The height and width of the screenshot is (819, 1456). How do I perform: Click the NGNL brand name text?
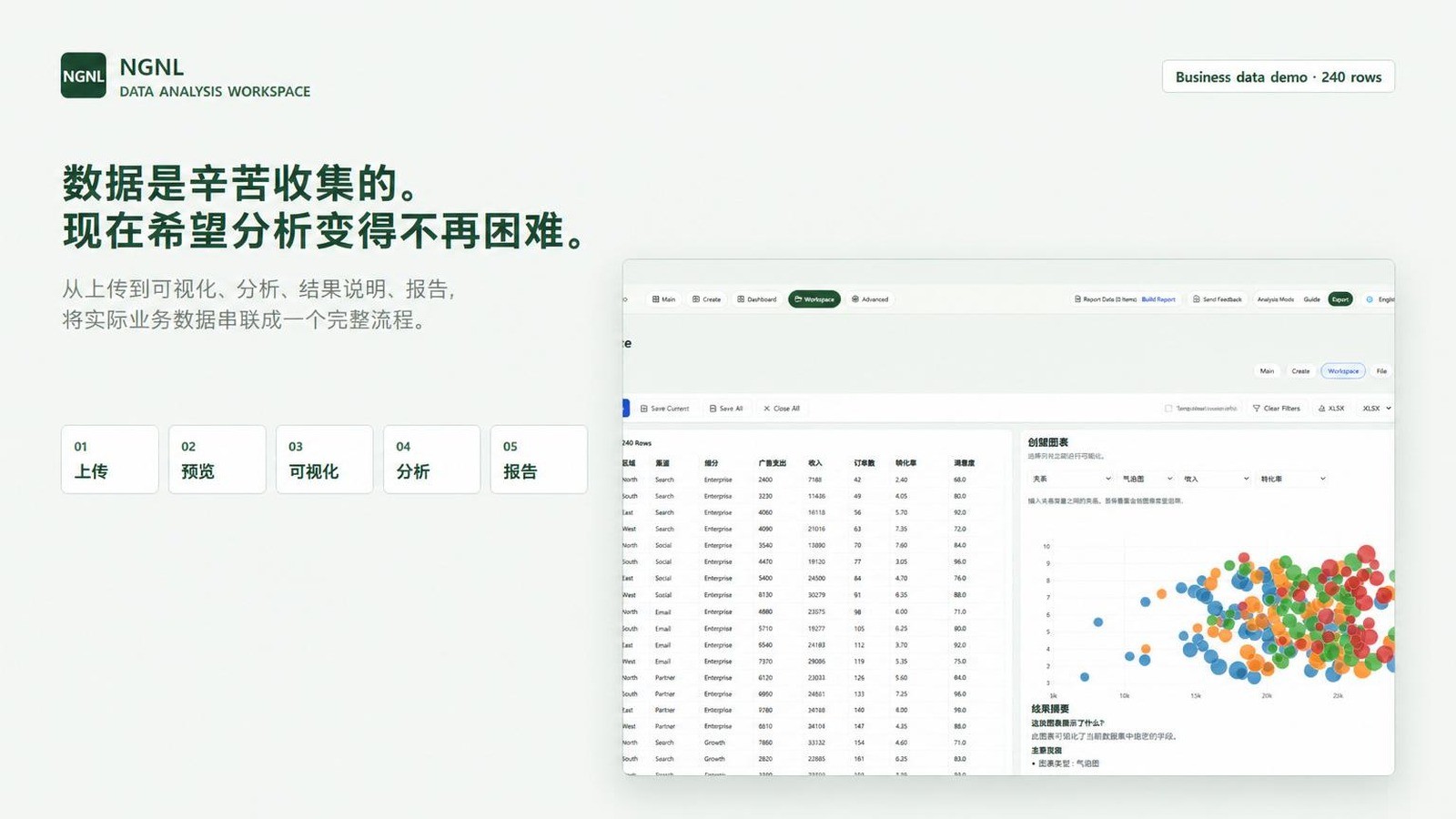coord(152,67)
